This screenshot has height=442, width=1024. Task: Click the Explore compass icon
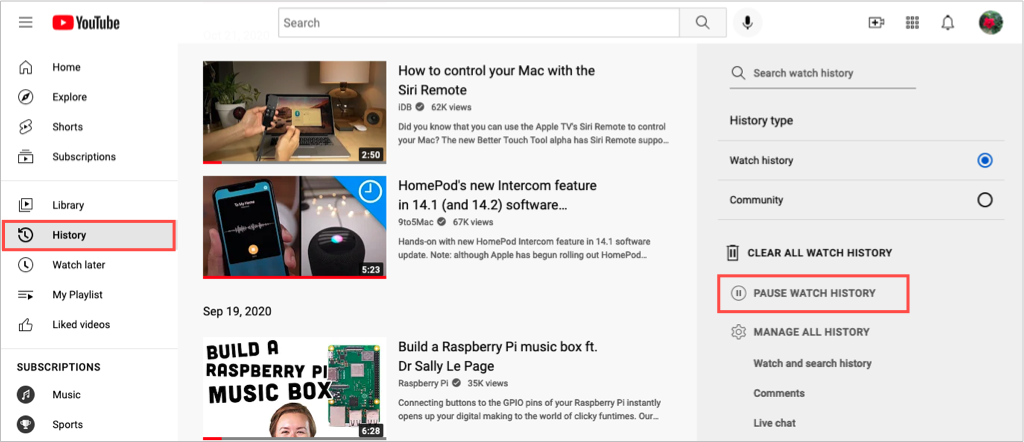[25, 97]
